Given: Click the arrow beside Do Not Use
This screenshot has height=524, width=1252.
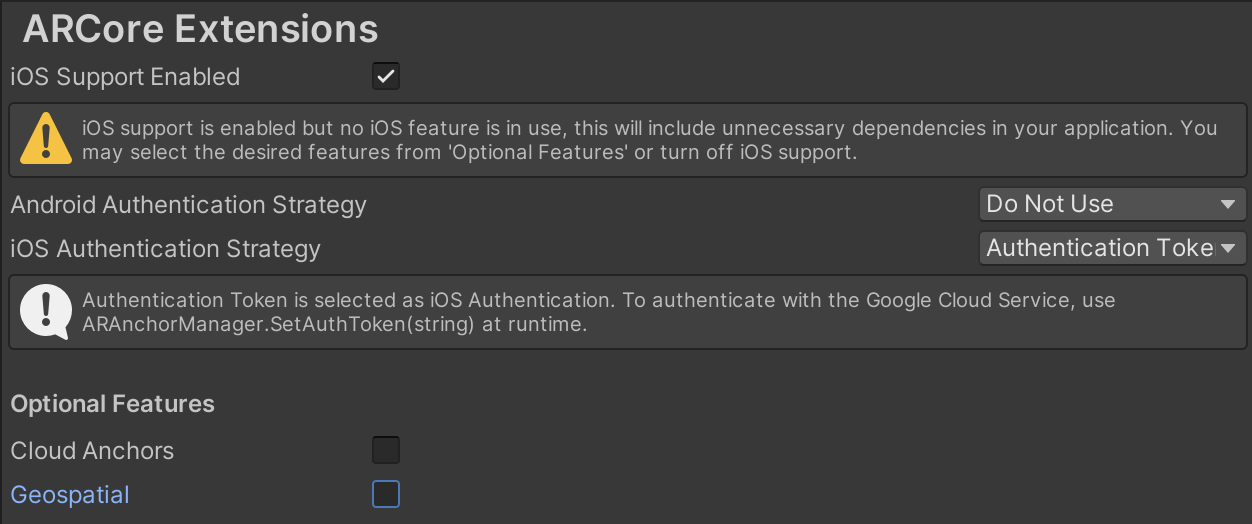Looking at the screenshot, I should point(1229,205).
